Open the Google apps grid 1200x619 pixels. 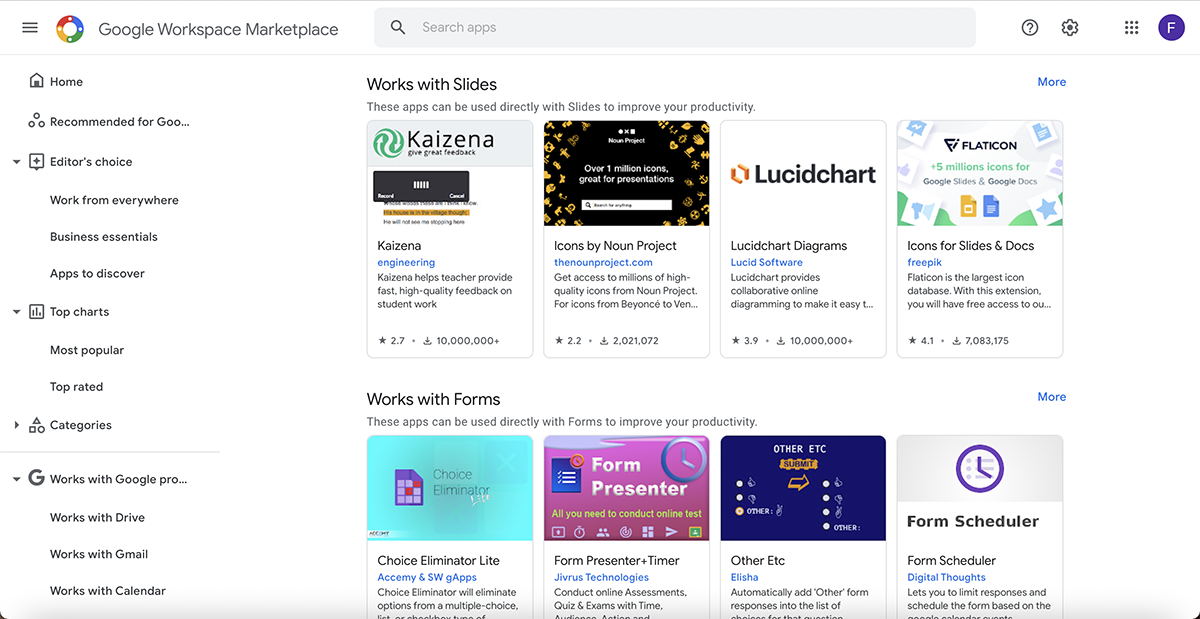click(x=1131, y=27)
